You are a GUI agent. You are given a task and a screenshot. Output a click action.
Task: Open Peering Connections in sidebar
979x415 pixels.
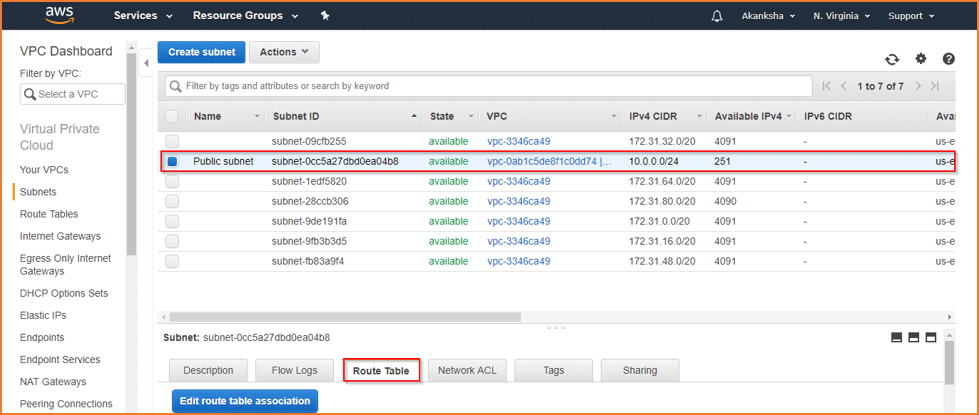coord(66,404)
